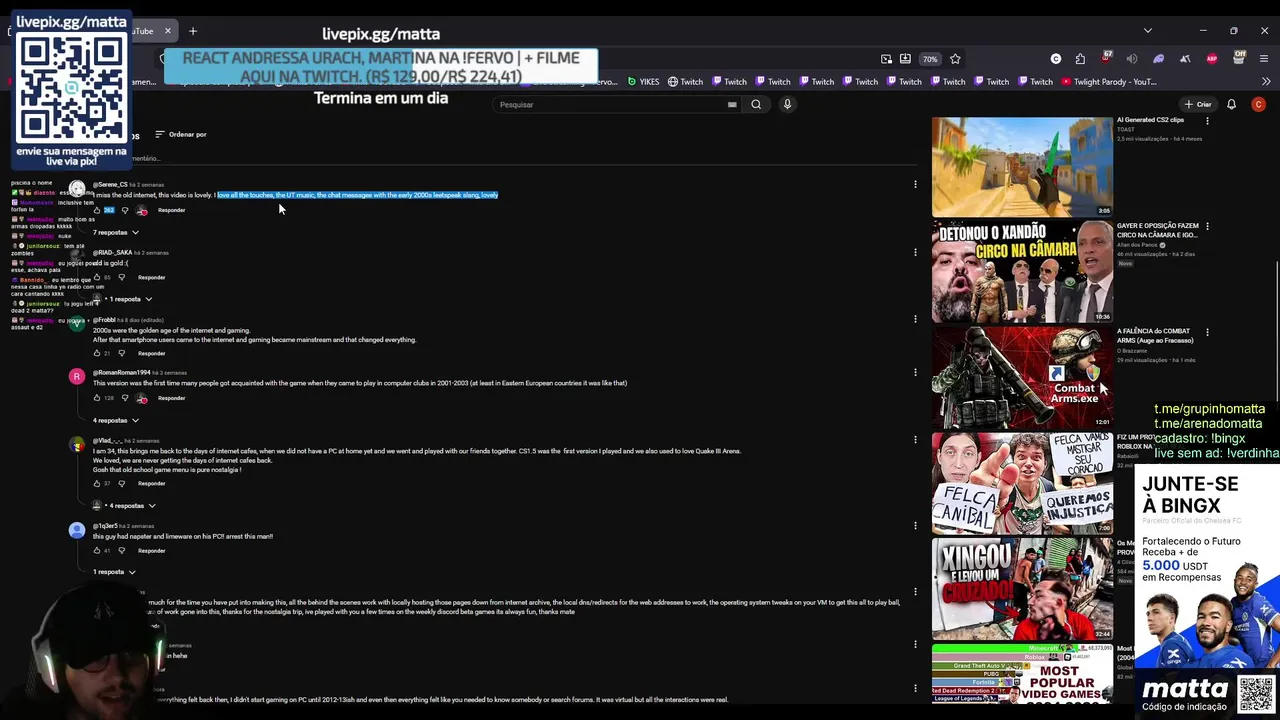The height and width of the screenshot is (720, 1280).
Task: Reply to the @Serene_CS comment
Action: point(171,210)
